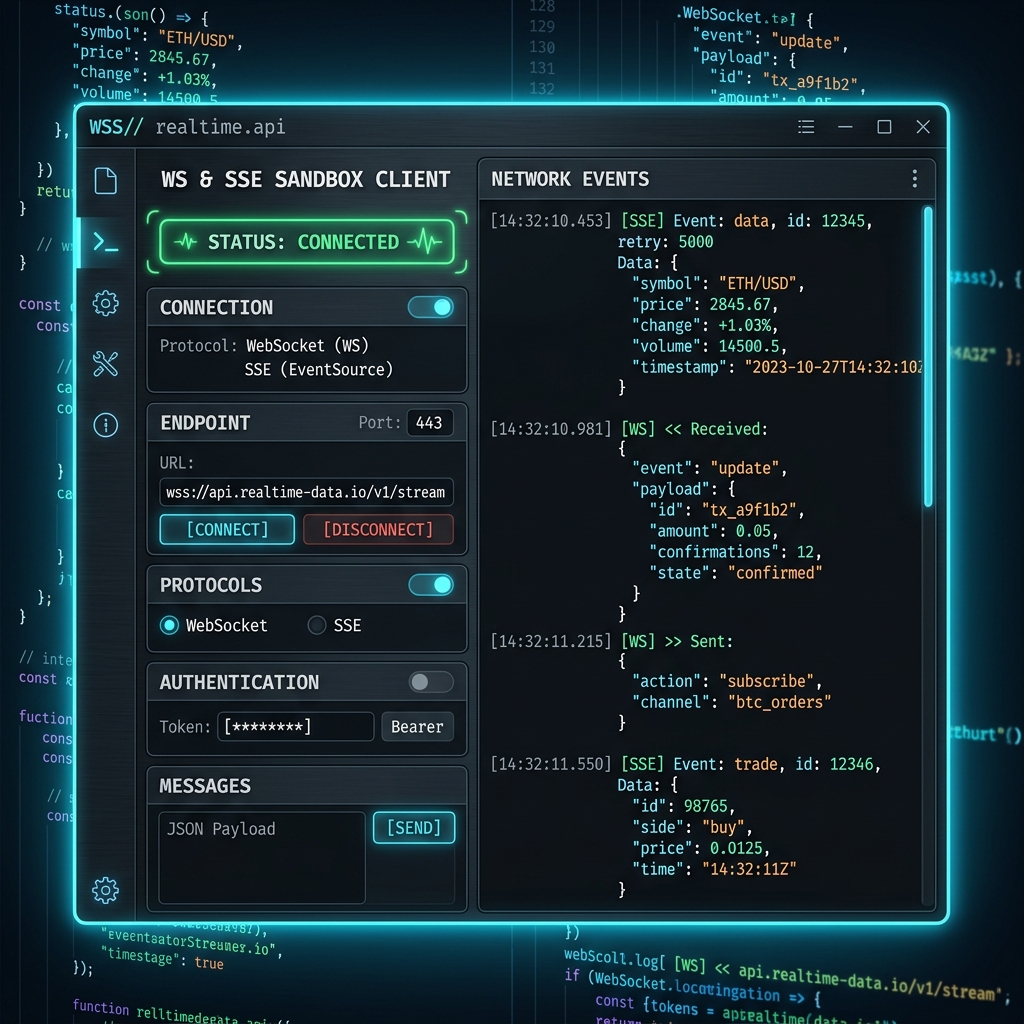
Task: Click the Bearer token type button
Action: [x=417, y=726]
